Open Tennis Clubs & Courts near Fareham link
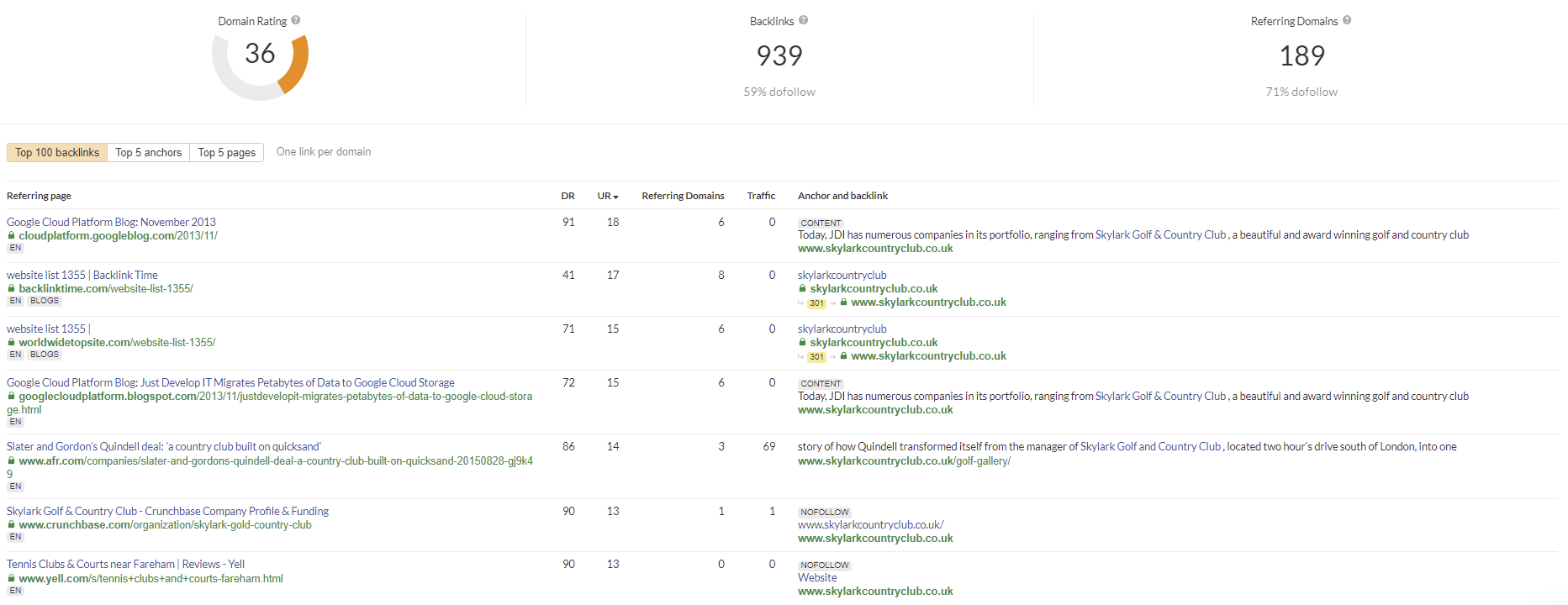Viewport: 1568px width, 605px height. point(125,565)
